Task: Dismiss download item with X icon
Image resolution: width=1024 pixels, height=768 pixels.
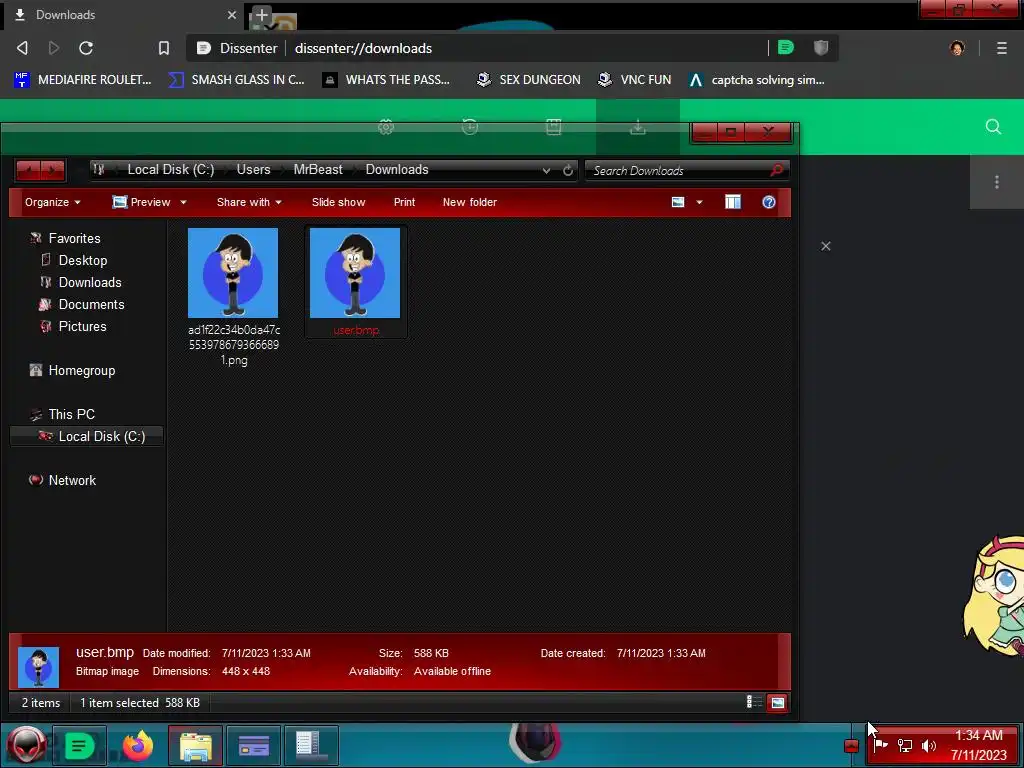Action: (825, 246)
